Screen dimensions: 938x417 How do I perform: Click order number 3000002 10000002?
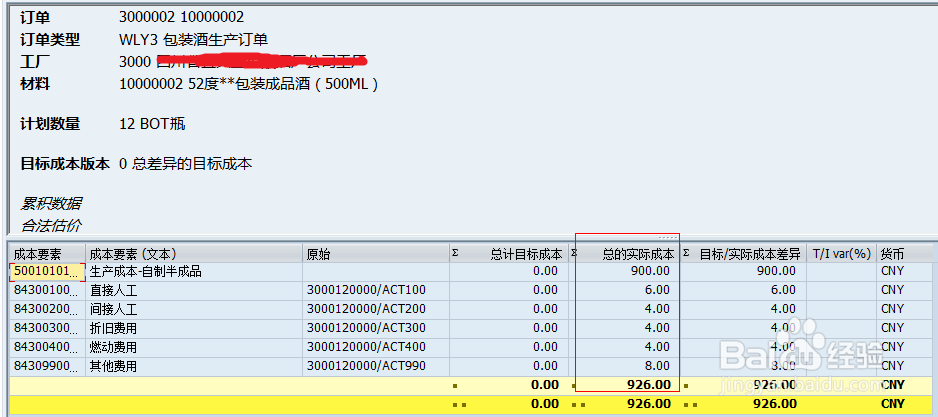182,17
